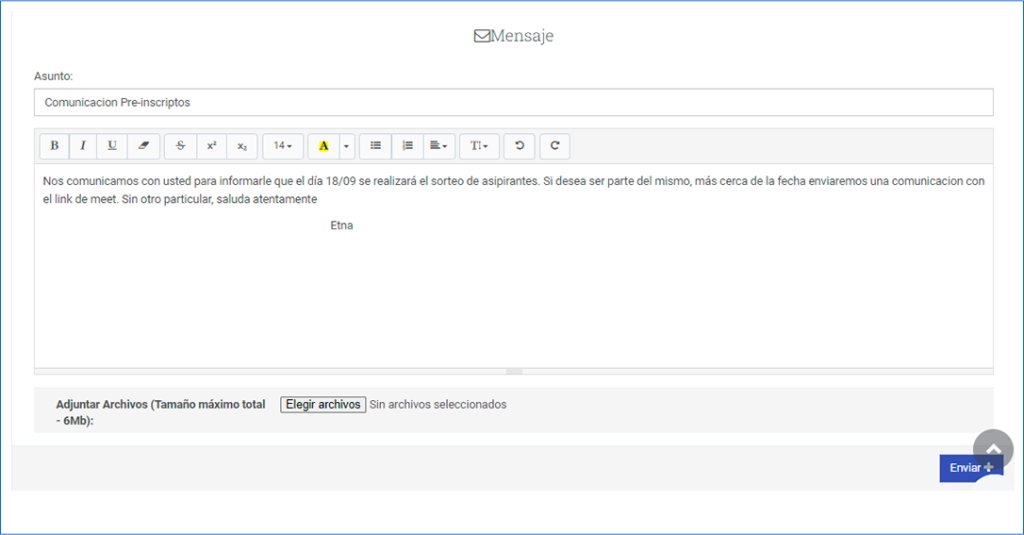The height and width of the screenshot is (535, 1024).
Task: Open the font size 14 dropdown
Action: pos(283,146)
